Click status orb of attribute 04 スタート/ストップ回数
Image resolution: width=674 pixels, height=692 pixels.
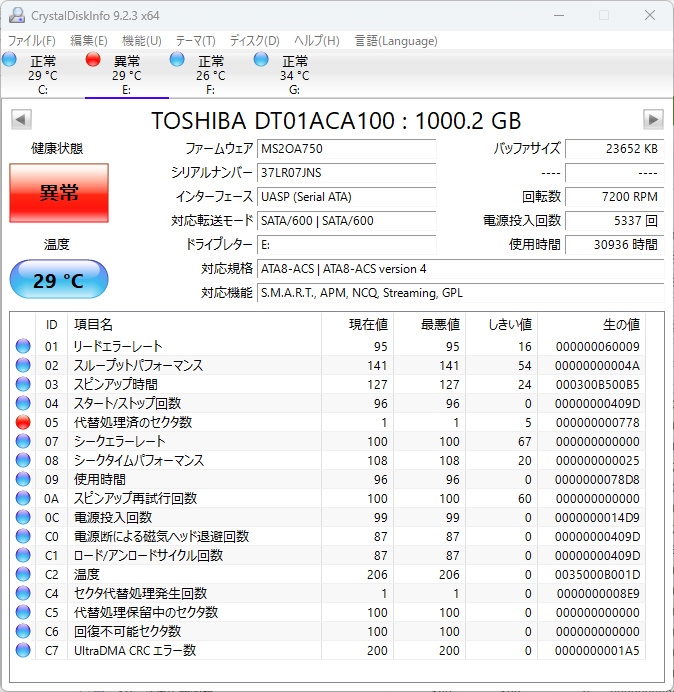click(23, 403)
